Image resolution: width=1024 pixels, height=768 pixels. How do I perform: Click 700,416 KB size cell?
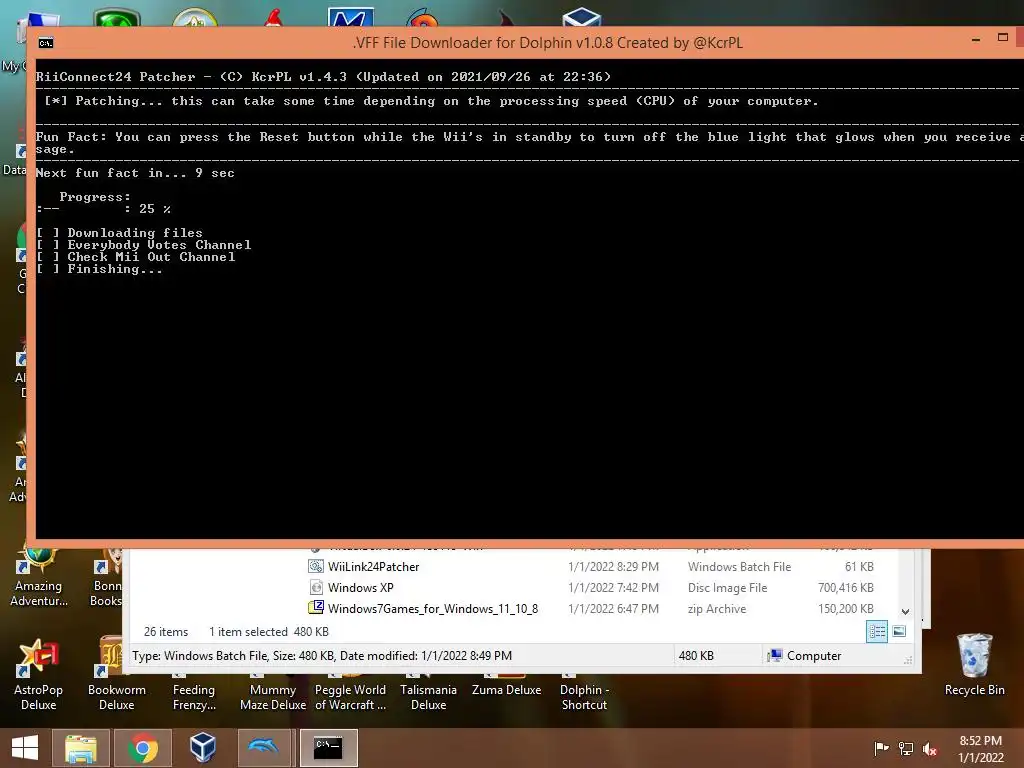846,588
